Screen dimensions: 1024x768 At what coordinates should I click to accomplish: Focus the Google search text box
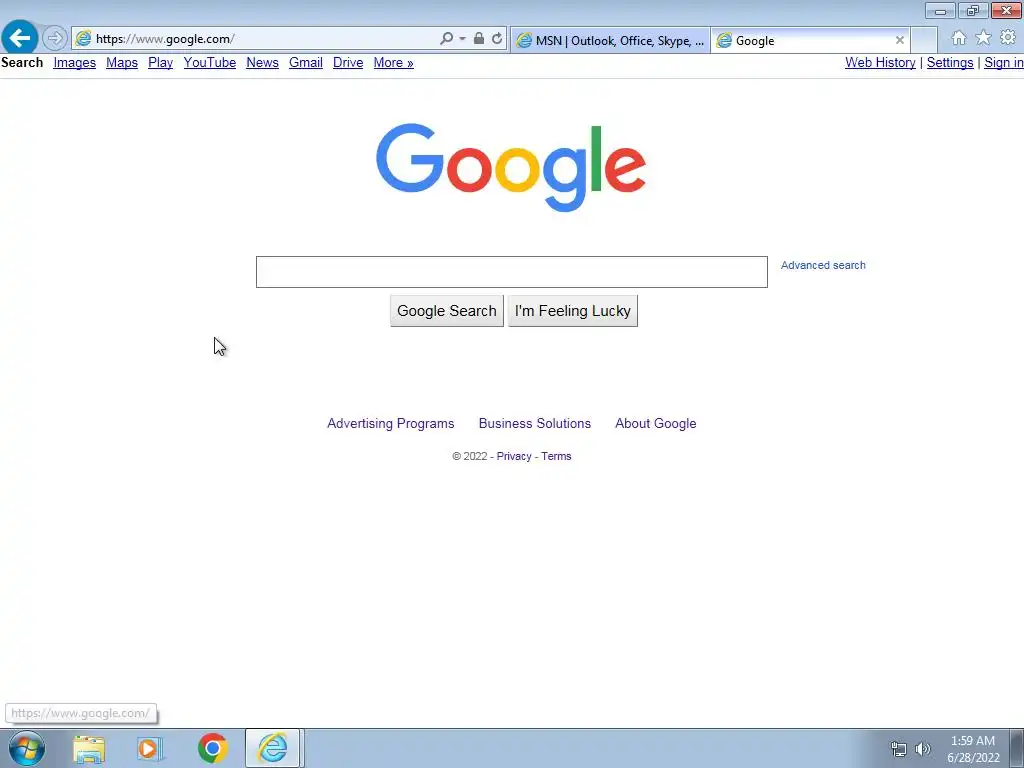pos(511,272)
